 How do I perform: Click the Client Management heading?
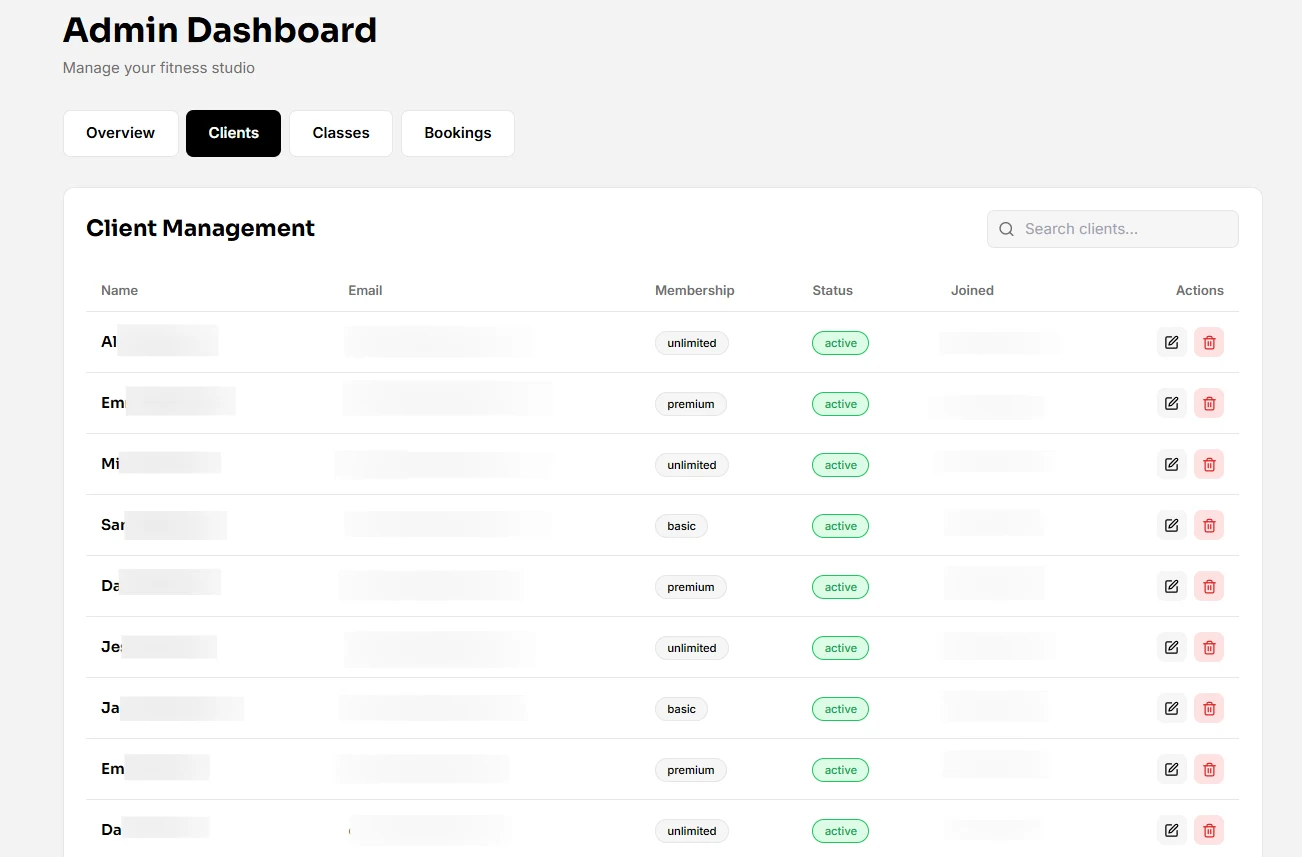[x=200, y=228]
